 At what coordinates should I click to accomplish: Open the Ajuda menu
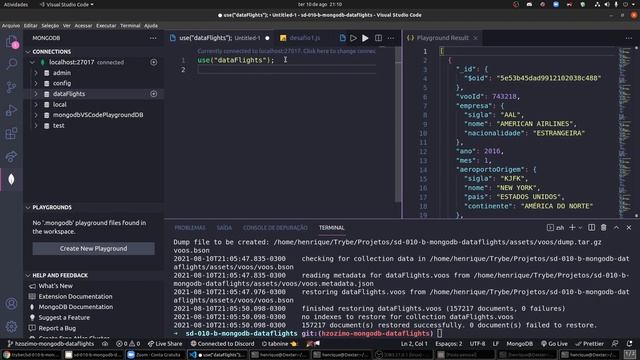(x=151, y=25)
